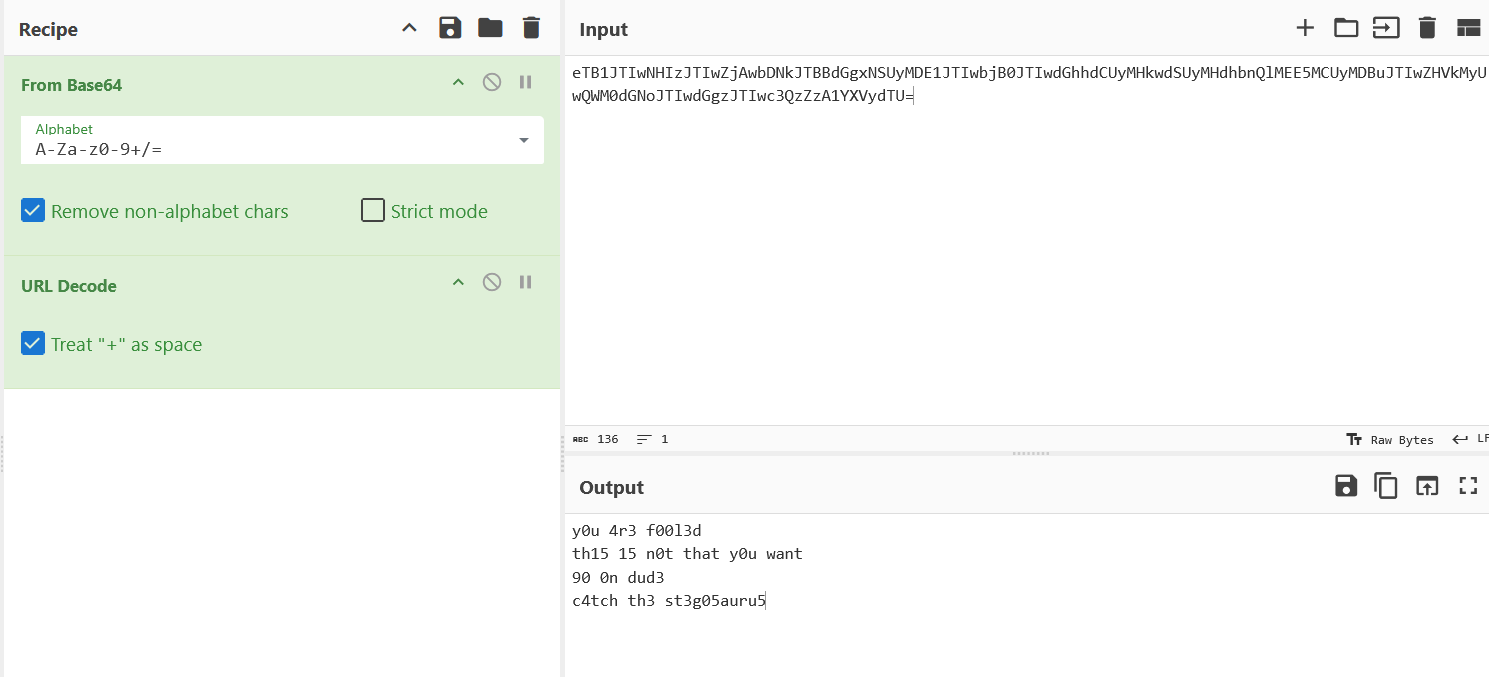
Task: Click output line "90 0n dud3"
Action: [x=618, y=577]
